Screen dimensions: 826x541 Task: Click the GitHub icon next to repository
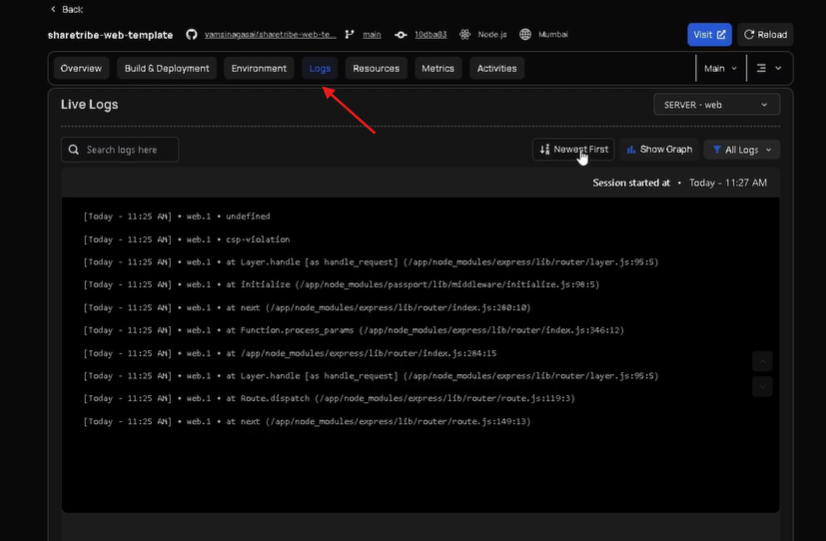click(192, 35)
